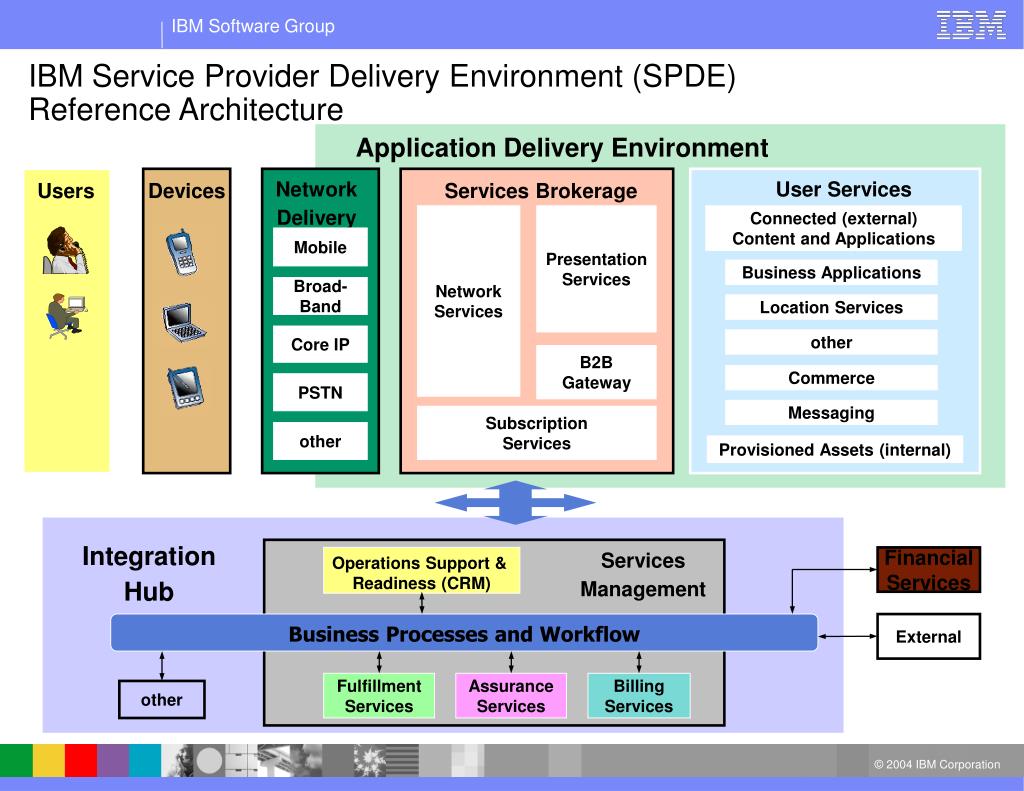Select the Location Services box
This screenshot has height=791, width=1024.
coord(831,307)
